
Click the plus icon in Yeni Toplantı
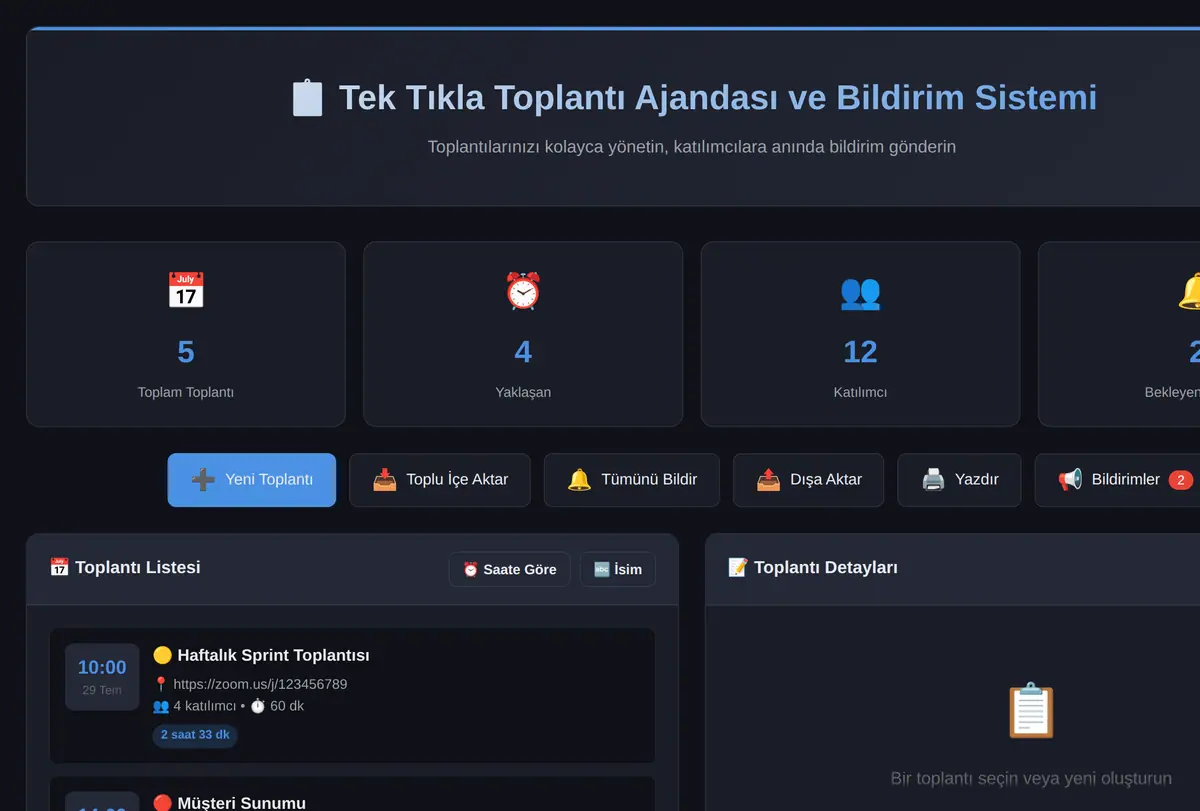(203, 480)
